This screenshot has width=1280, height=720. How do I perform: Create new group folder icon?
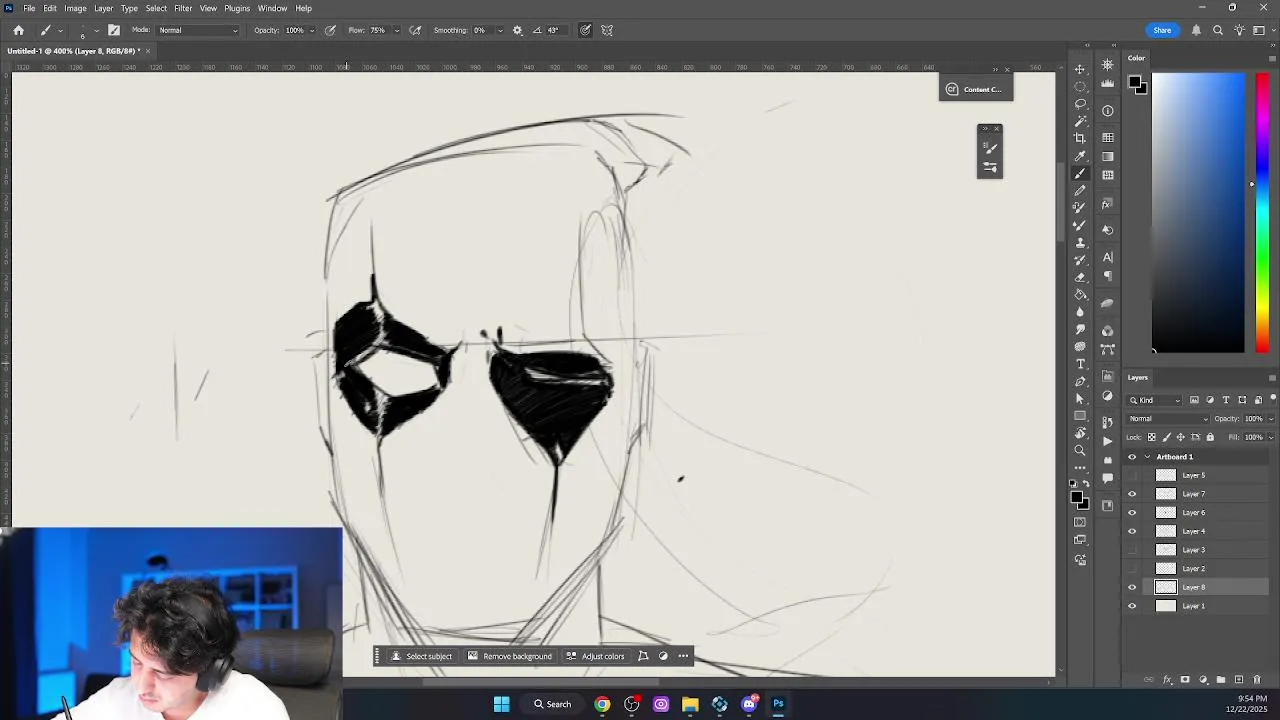1221,680
